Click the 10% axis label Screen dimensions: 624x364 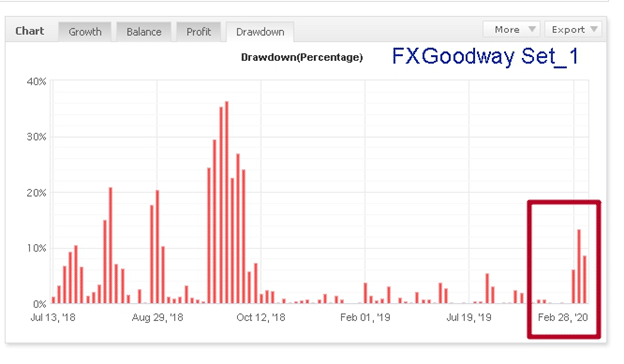pyautogui.click(x=37, y=248)
